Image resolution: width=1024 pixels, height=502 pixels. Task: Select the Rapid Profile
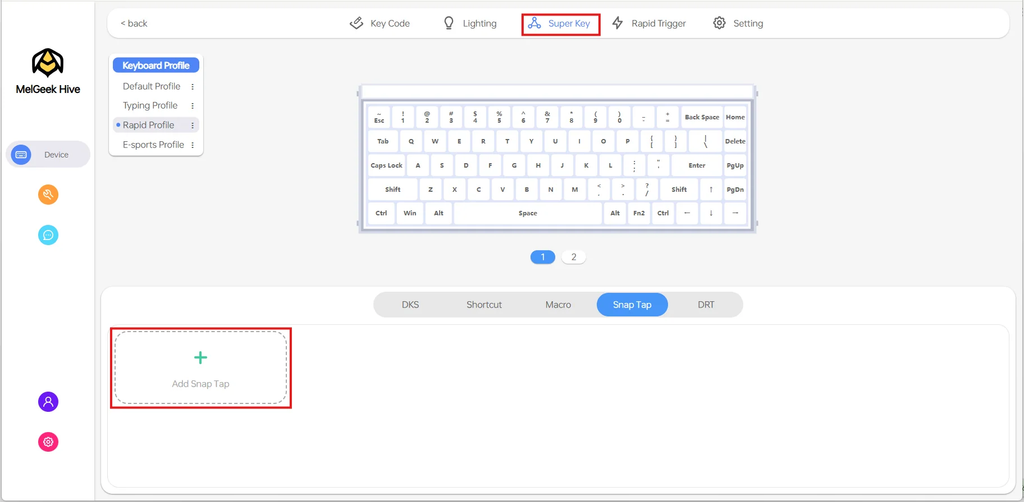coord(148,125)
